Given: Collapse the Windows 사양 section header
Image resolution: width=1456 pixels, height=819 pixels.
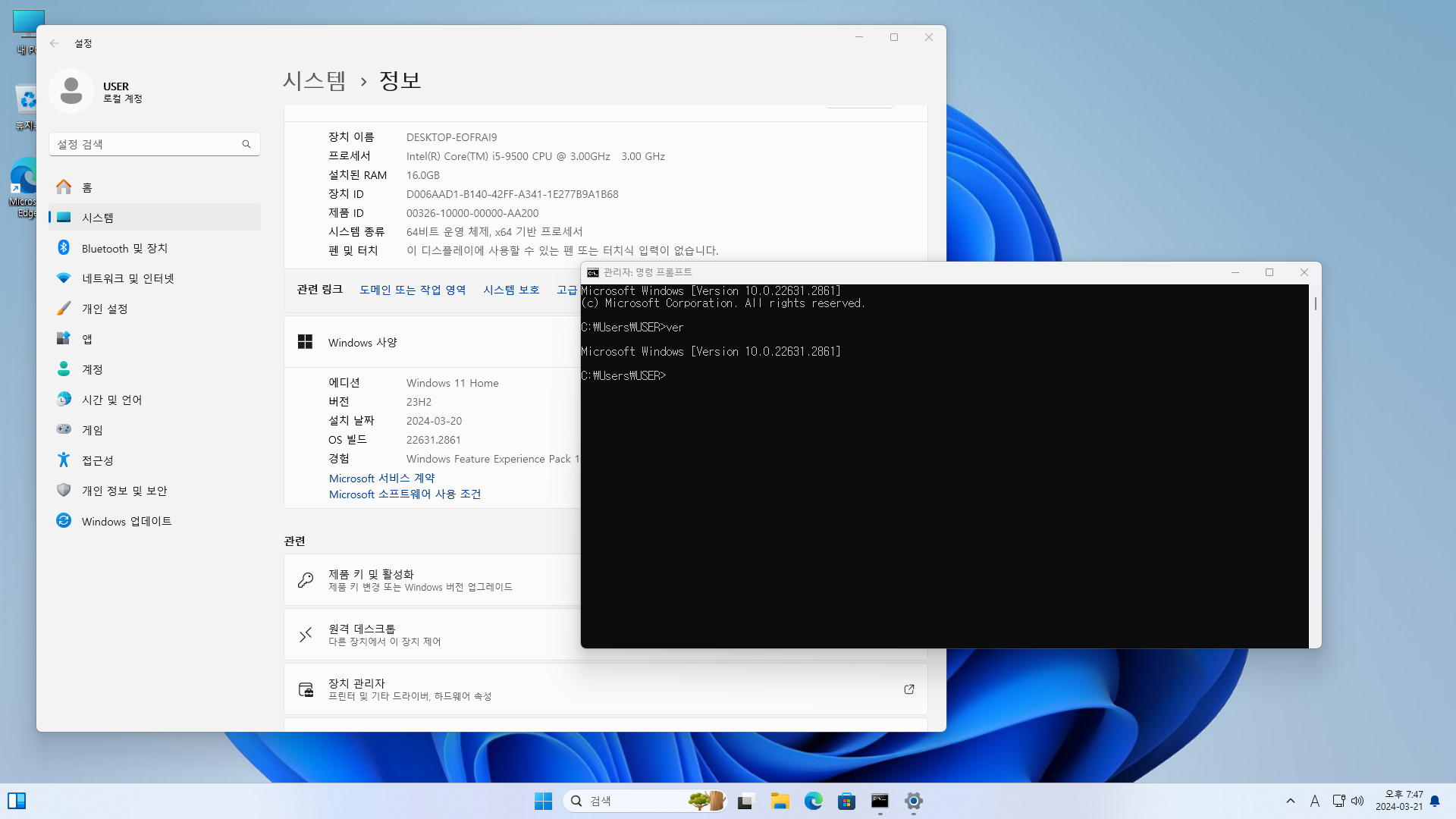Looking at the screenshot, I should (x=432, y=342).
